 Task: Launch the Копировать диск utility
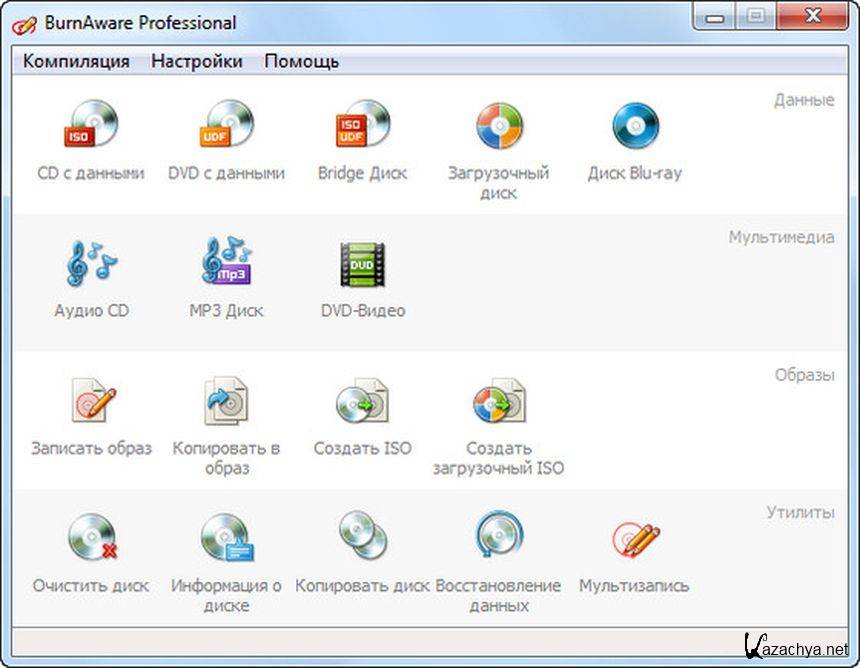click(x=362, y=539)
